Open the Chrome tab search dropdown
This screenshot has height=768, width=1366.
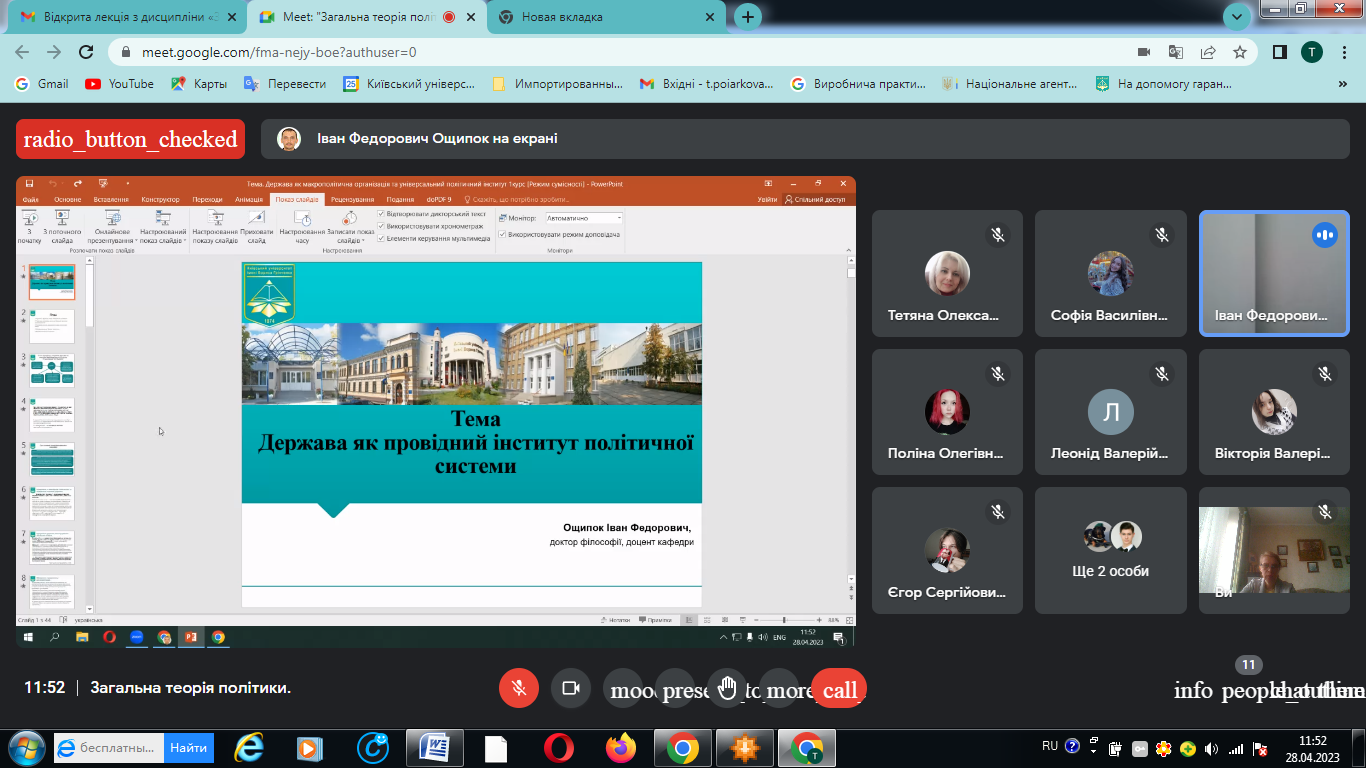click(1237, 16)
